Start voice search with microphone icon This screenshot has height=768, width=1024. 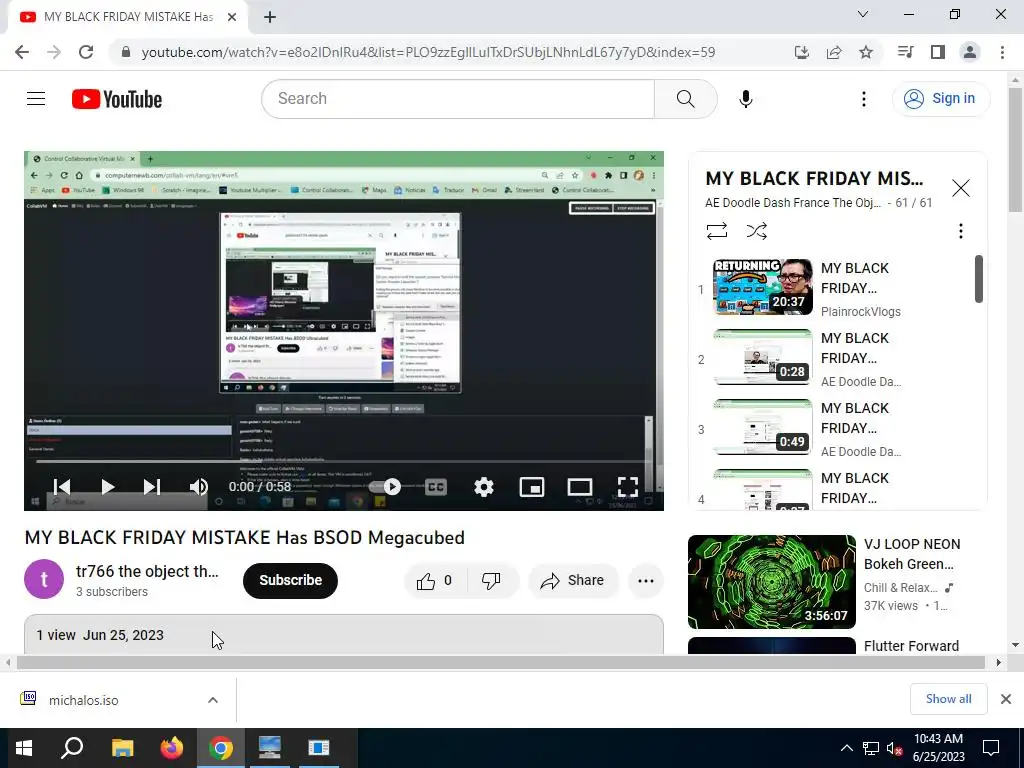tap(745, 99)
